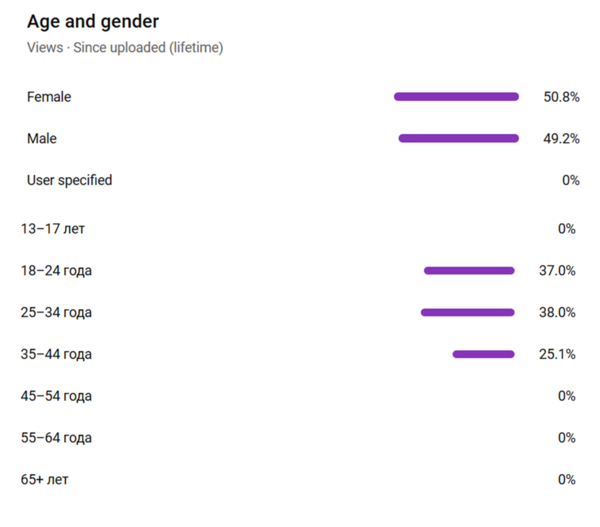Click the "Views · Since uploaded (lifetime)" subtitle

(x=125, y=47)
